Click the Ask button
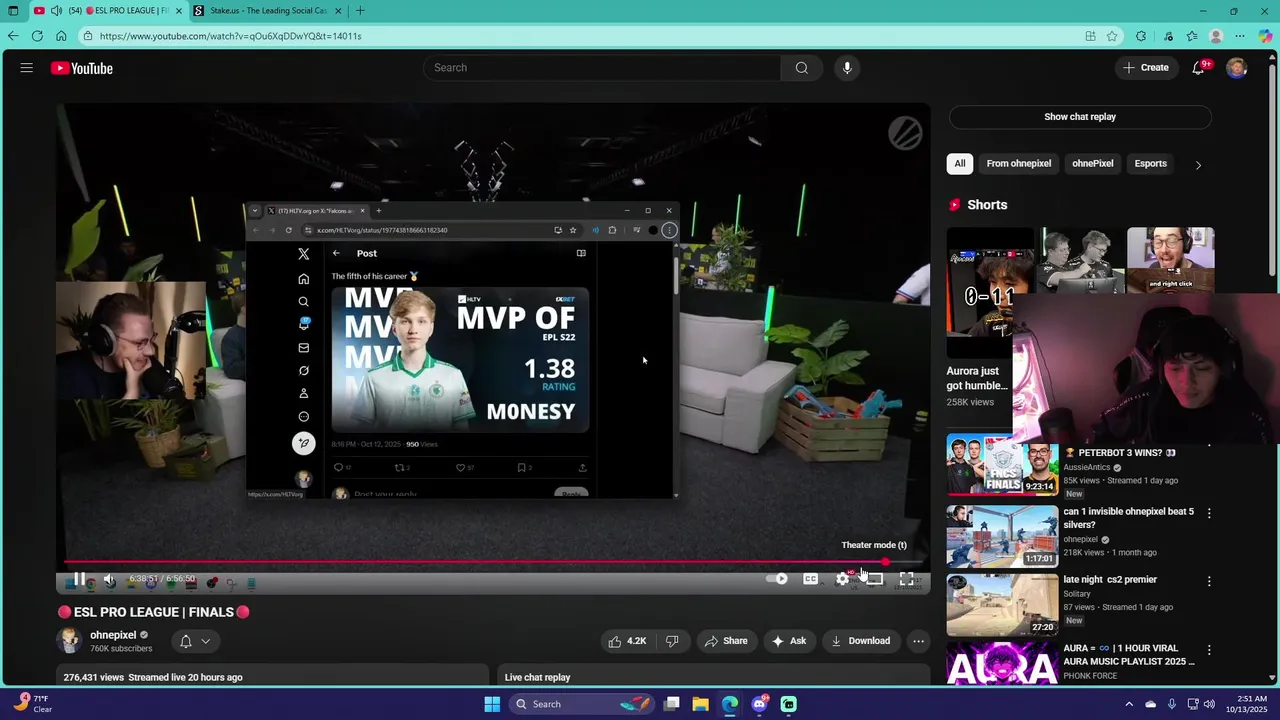The image size is (1280, 720). pos(788,641)
